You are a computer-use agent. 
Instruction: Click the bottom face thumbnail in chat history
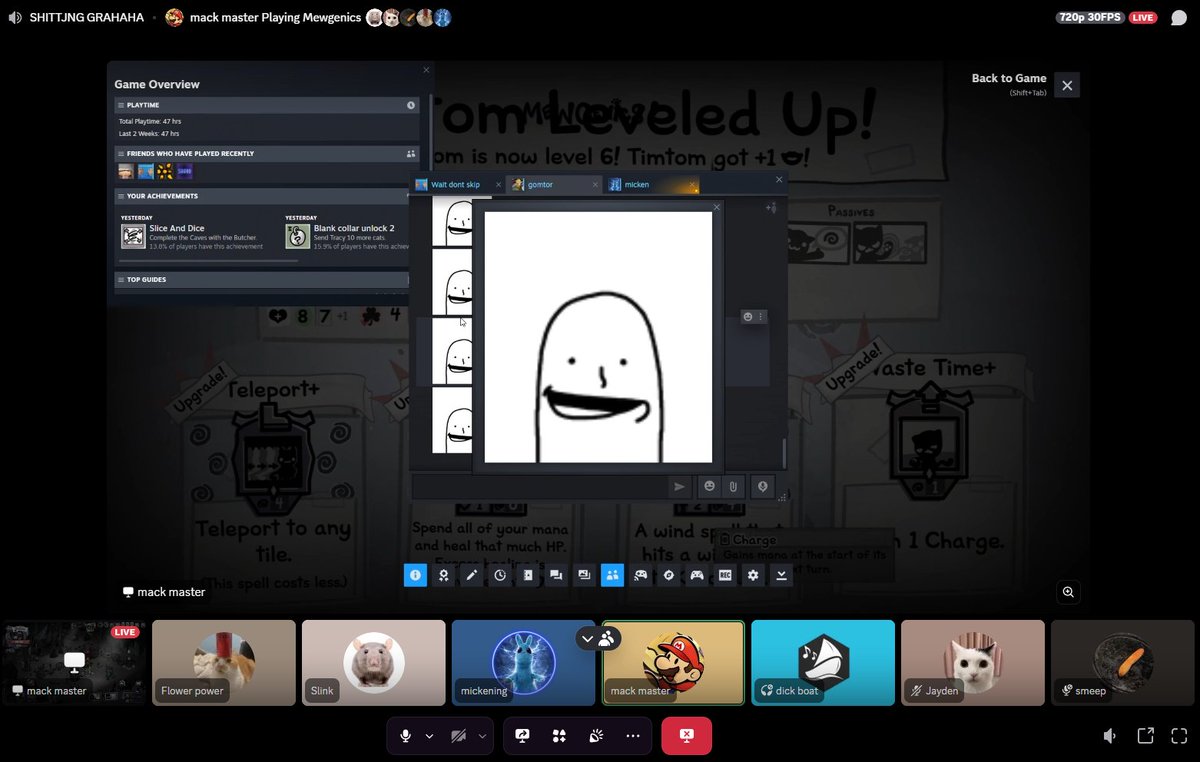pos(452,420)
